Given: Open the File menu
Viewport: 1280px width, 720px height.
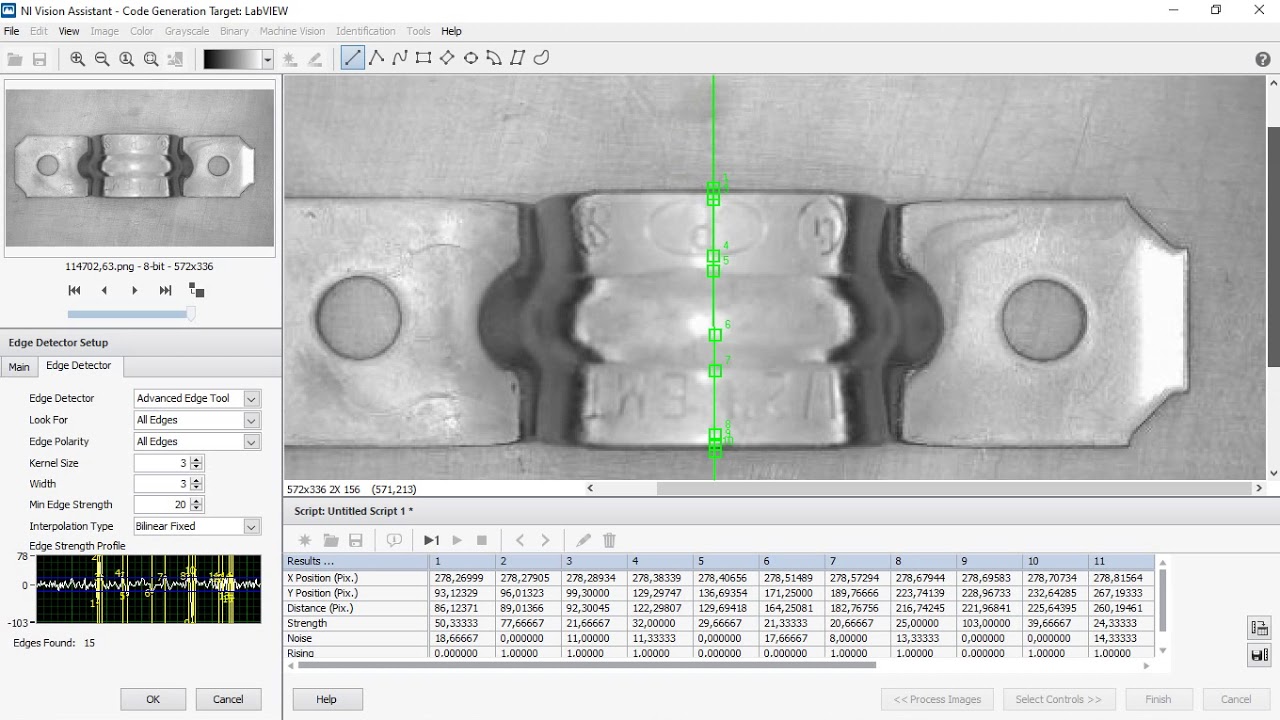Looking at the screenshot, I should (12, 31).
